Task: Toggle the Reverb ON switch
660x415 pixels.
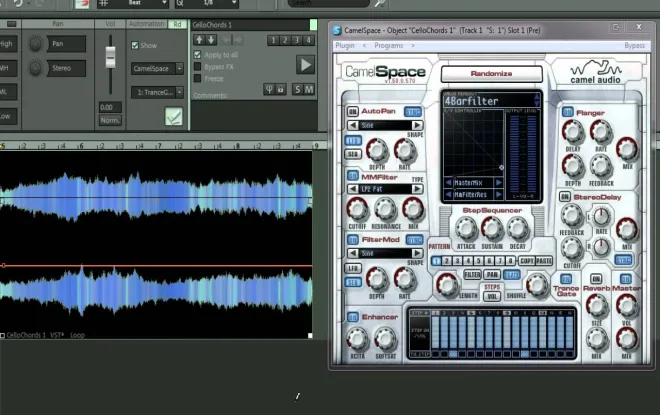Action: pos(596,279)
